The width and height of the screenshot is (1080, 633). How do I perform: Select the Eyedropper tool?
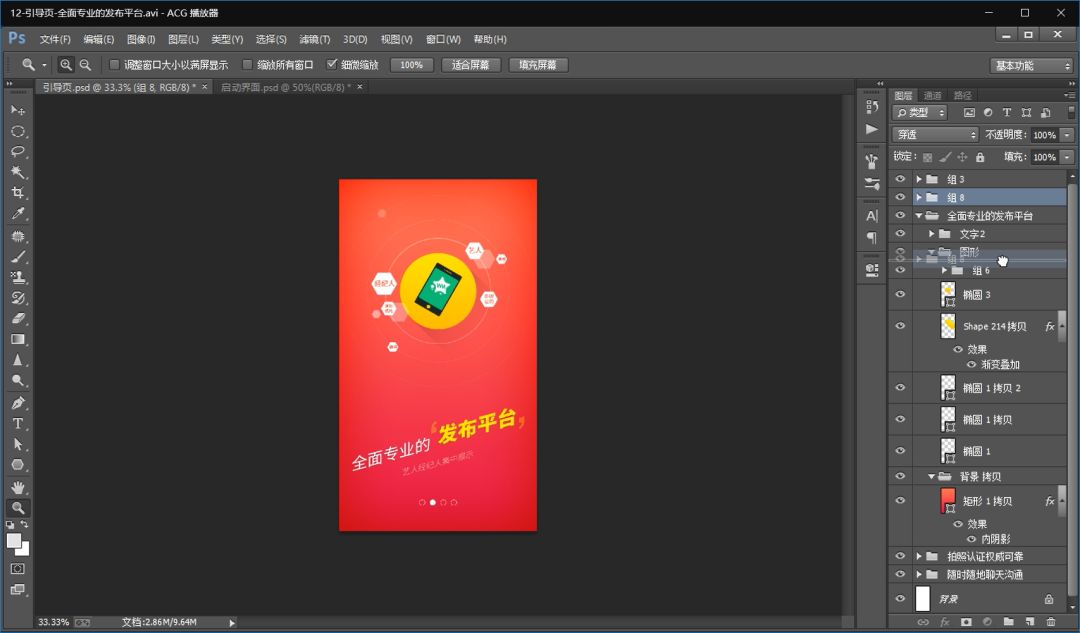click(x=18, y=214)
